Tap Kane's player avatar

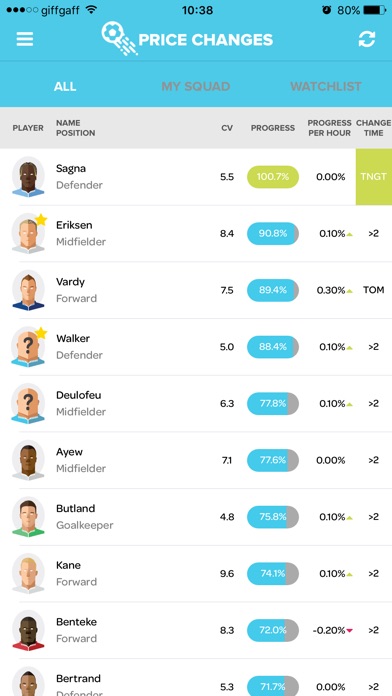[x=28, y=573]
